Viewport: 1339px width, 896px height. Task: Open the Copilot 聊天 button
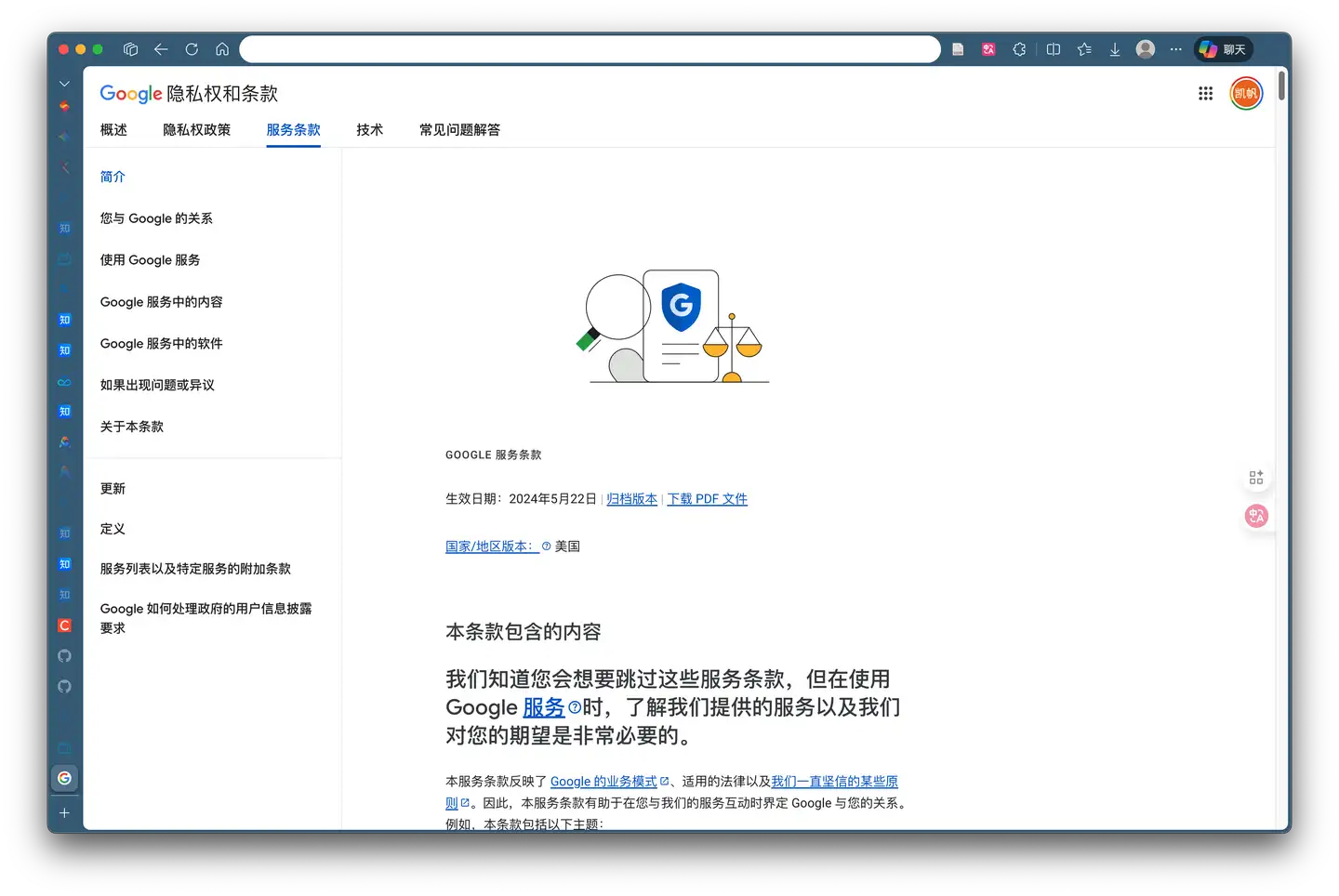1223,49
